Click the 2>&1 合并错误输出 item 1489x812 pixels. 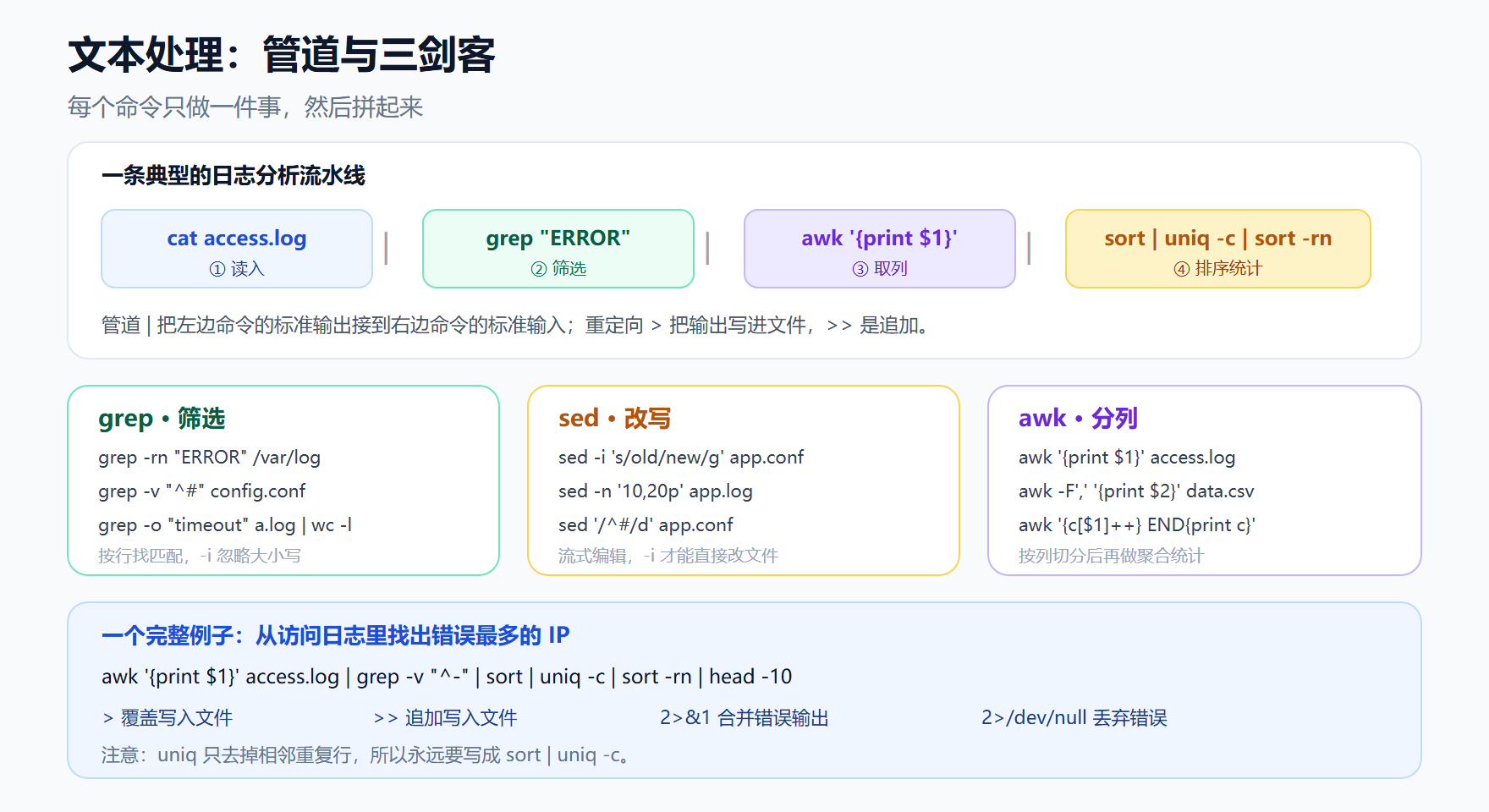pyautogui.click(x=744, y=718)
